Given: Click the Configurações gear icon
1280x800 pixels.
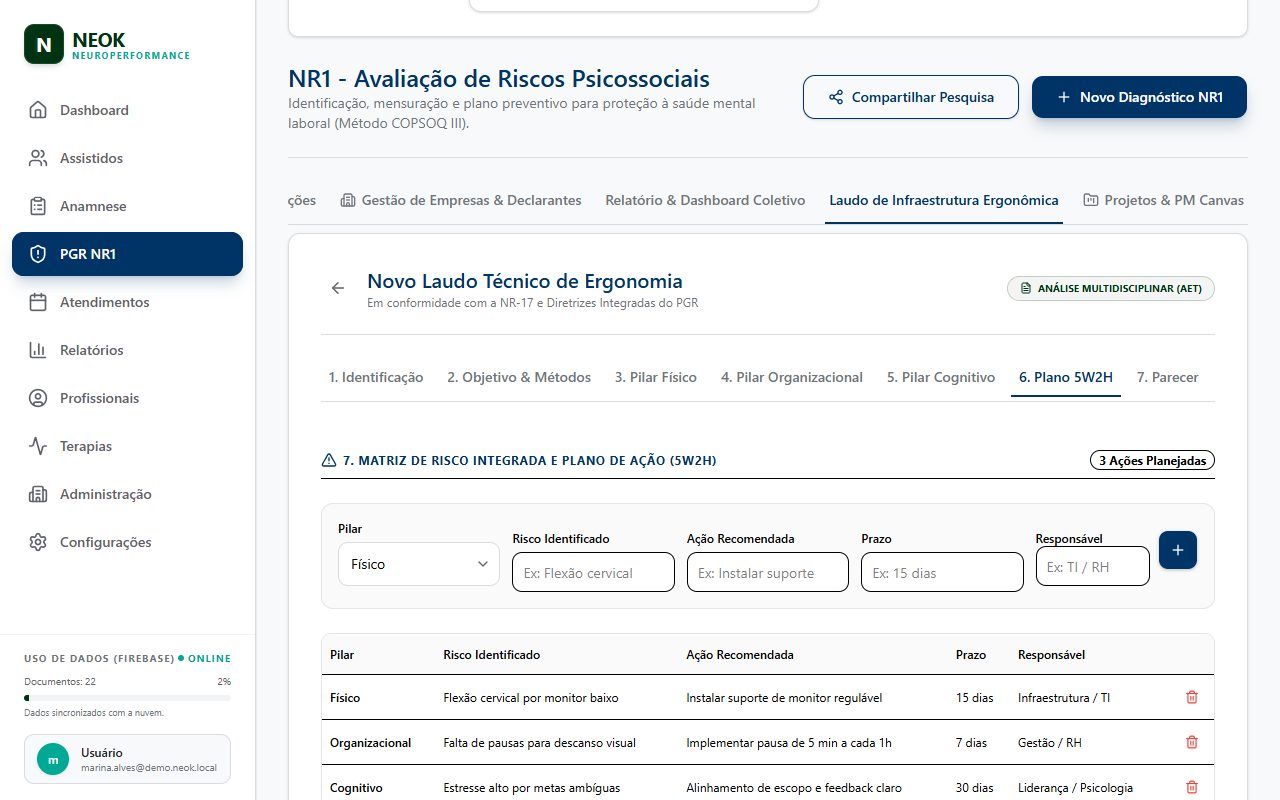Looking at the screenshot, I should 38,542.
